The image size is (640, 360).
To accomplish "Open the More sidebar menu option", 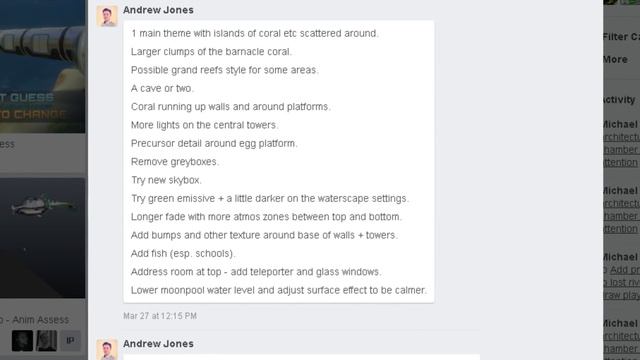I will (x=615, y=60).
